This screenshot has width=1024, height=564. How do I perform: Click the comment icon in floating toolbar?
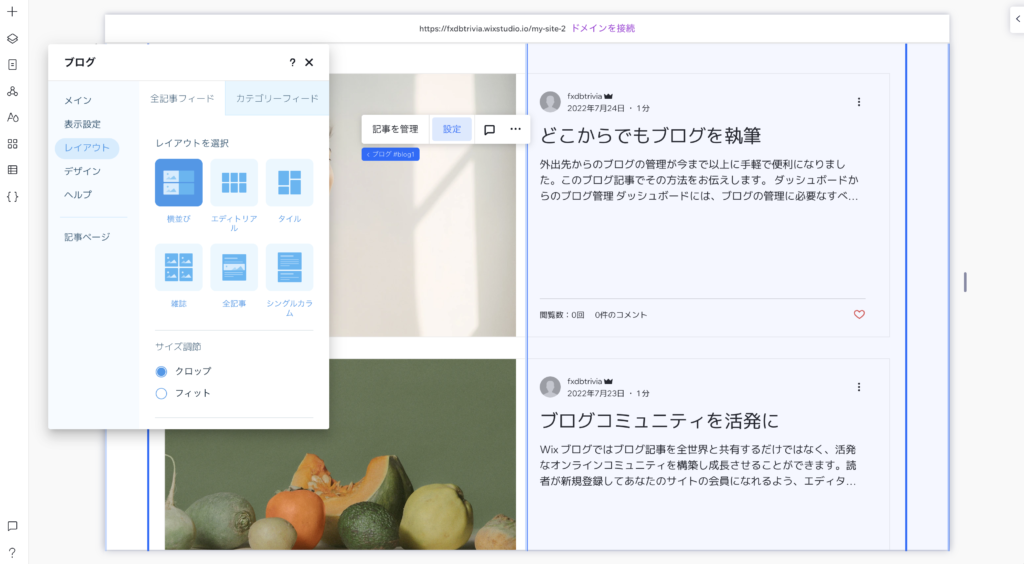point(489,129)
